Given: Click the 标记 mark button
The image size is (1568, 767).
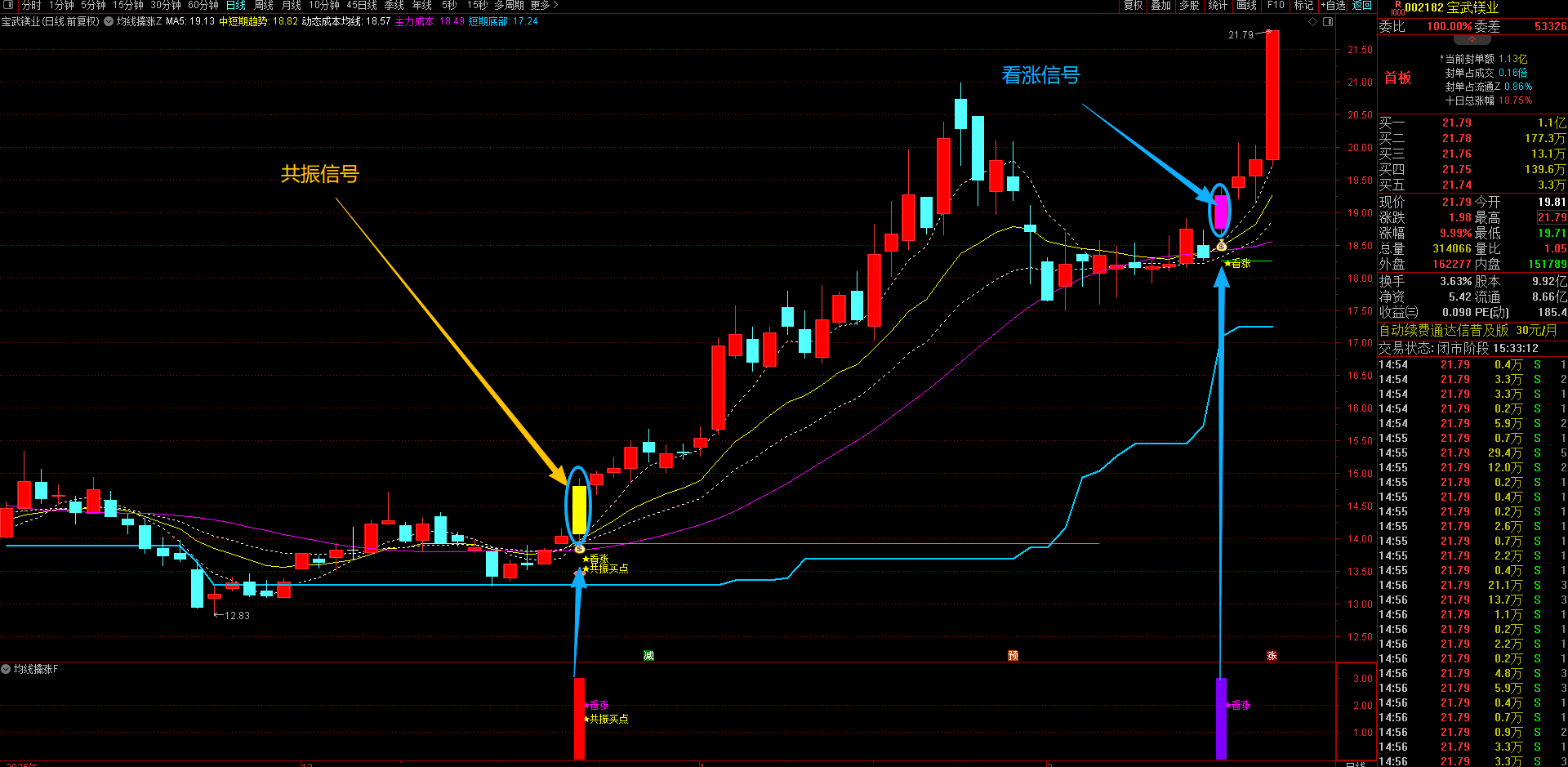Looking at the screenshot, I should (1304, 5).
